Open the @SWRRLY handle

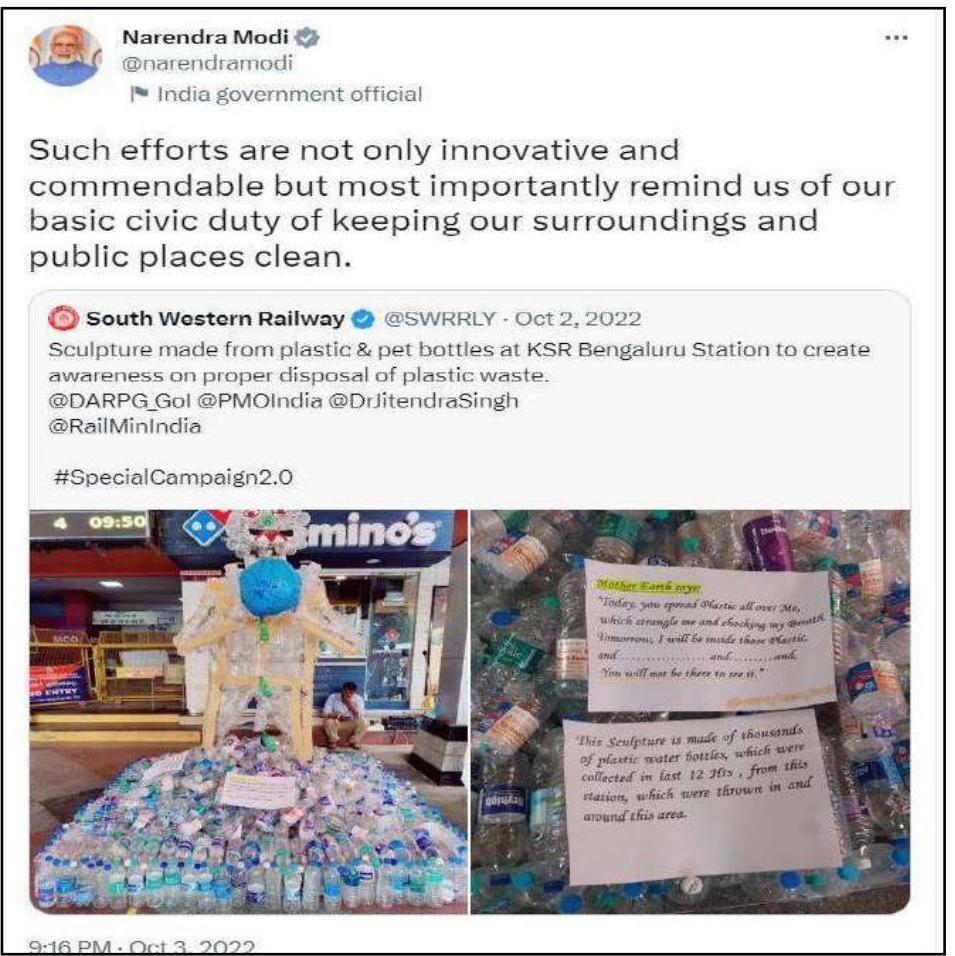pos(439,319)
